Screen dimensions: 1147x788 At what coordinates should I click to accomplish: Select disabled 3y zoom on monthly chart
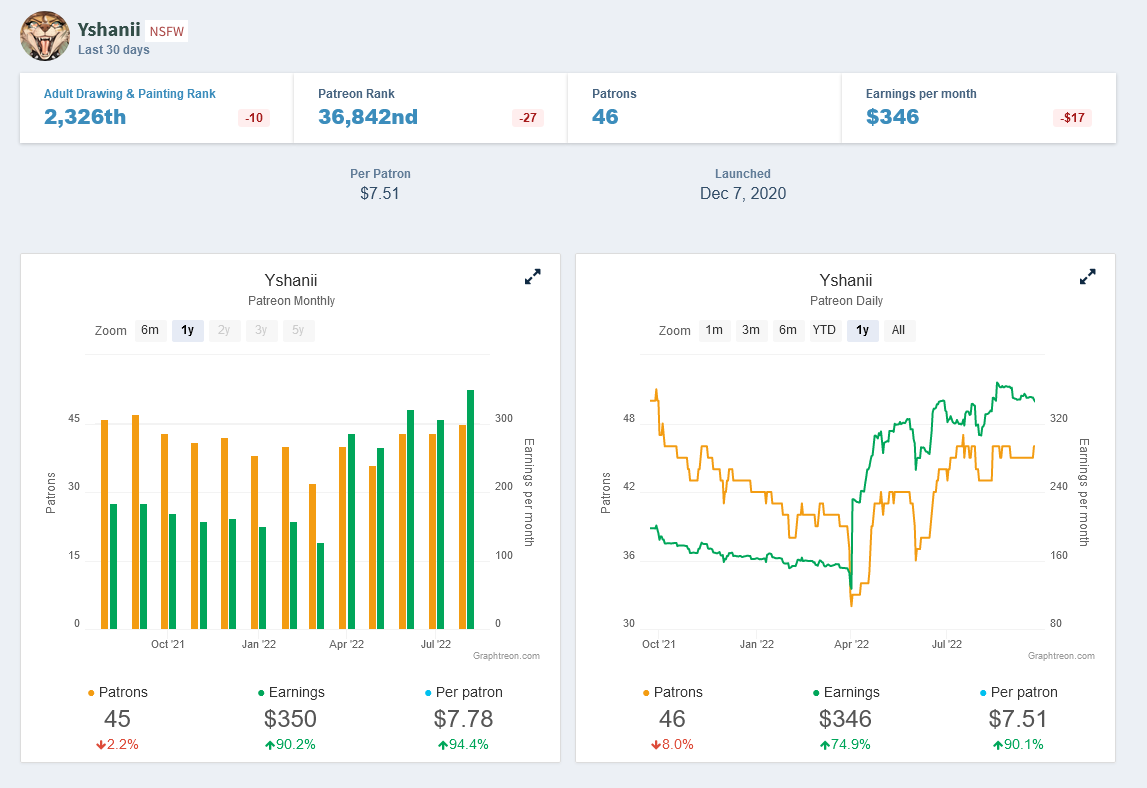click(261, 330)
